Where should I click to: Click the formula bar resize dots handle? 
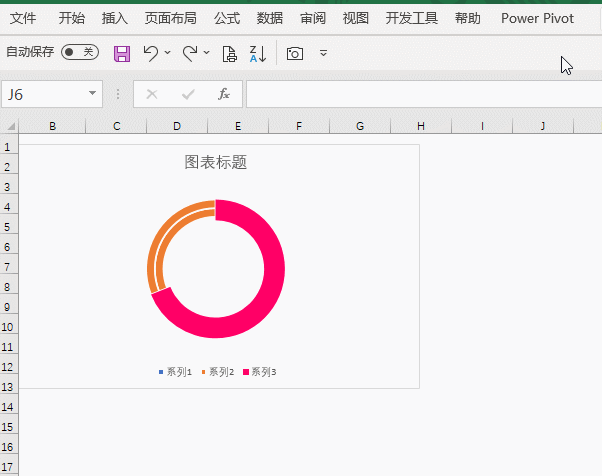[x=118, y=94]
